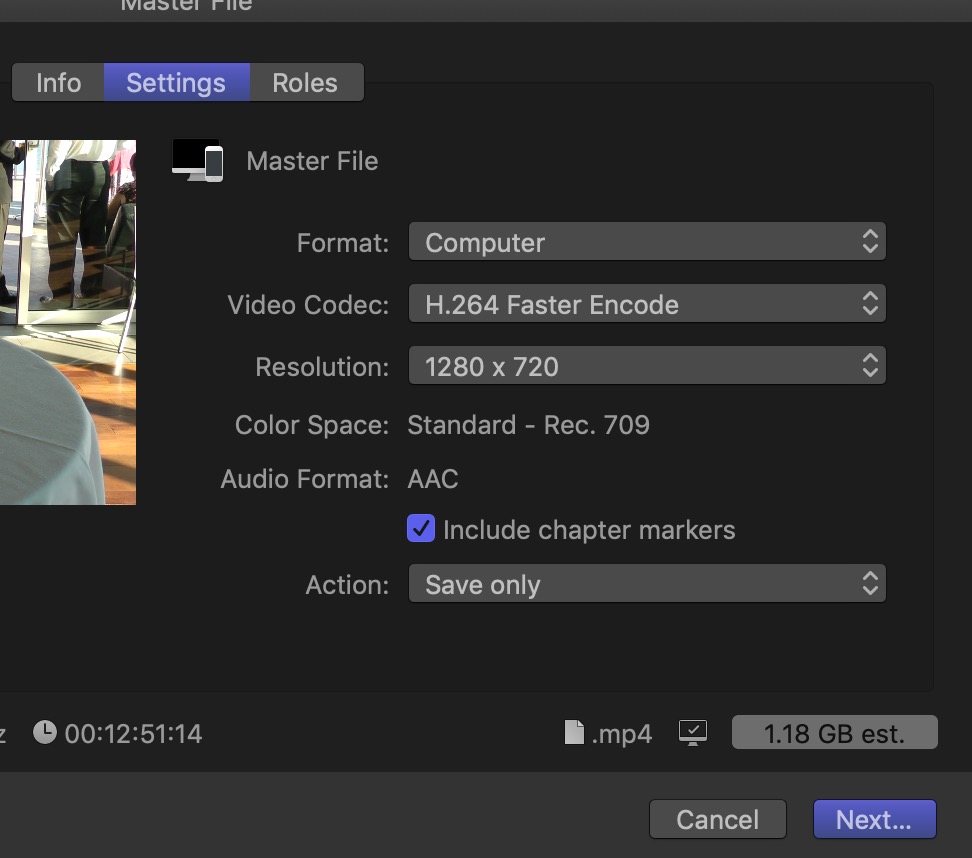Click the AAC audio format value
972x858 pixels.
433,479
